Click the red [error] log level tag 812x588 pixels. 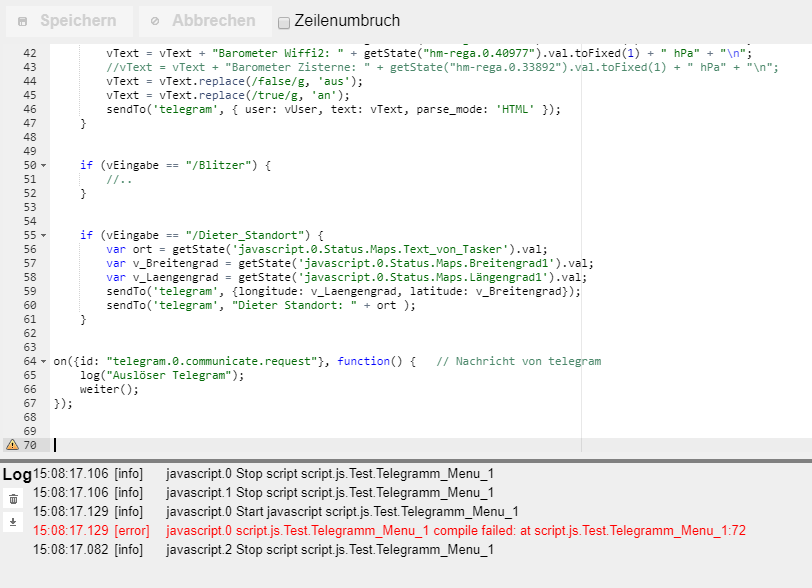click(x=132, y=530)
